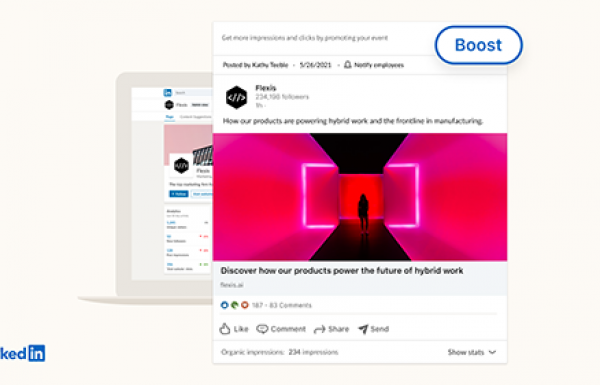Image resolution: width=600 pixels, height=385 pixels.
Task: Click the LinkedIn logo at bottom left
Action: (x=23, y=353)
